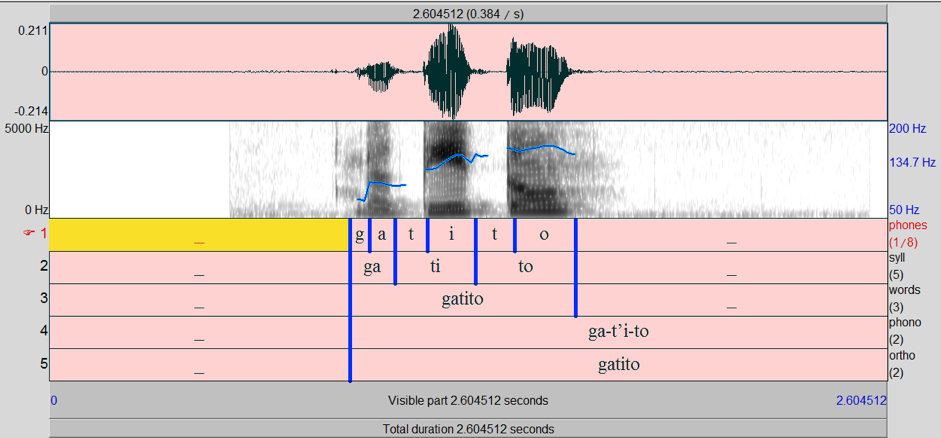
Task: Click the 'Total duration 2.604512 seconds' bar
Action: (x=468, y=428)
